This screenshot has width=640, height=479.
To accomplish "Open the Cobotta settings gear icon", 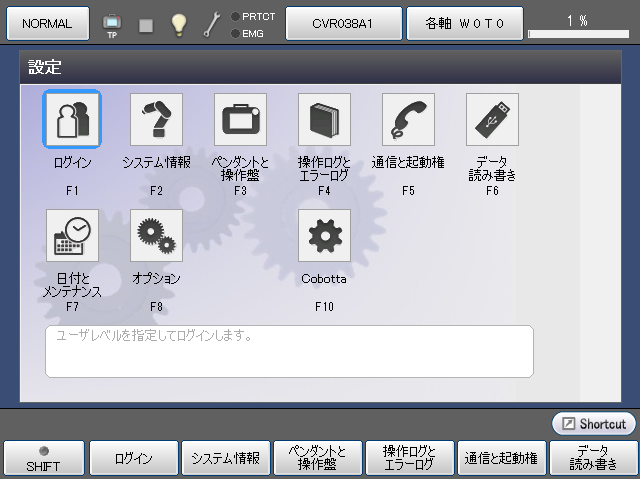I will 324,235.
